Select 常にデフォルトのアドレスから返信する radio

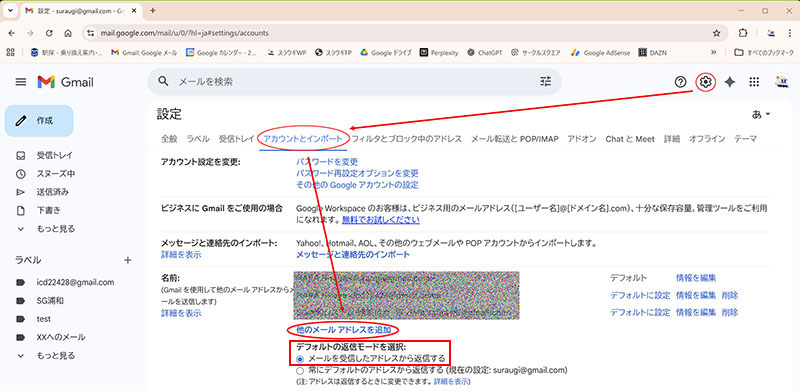tap(300, 370)
